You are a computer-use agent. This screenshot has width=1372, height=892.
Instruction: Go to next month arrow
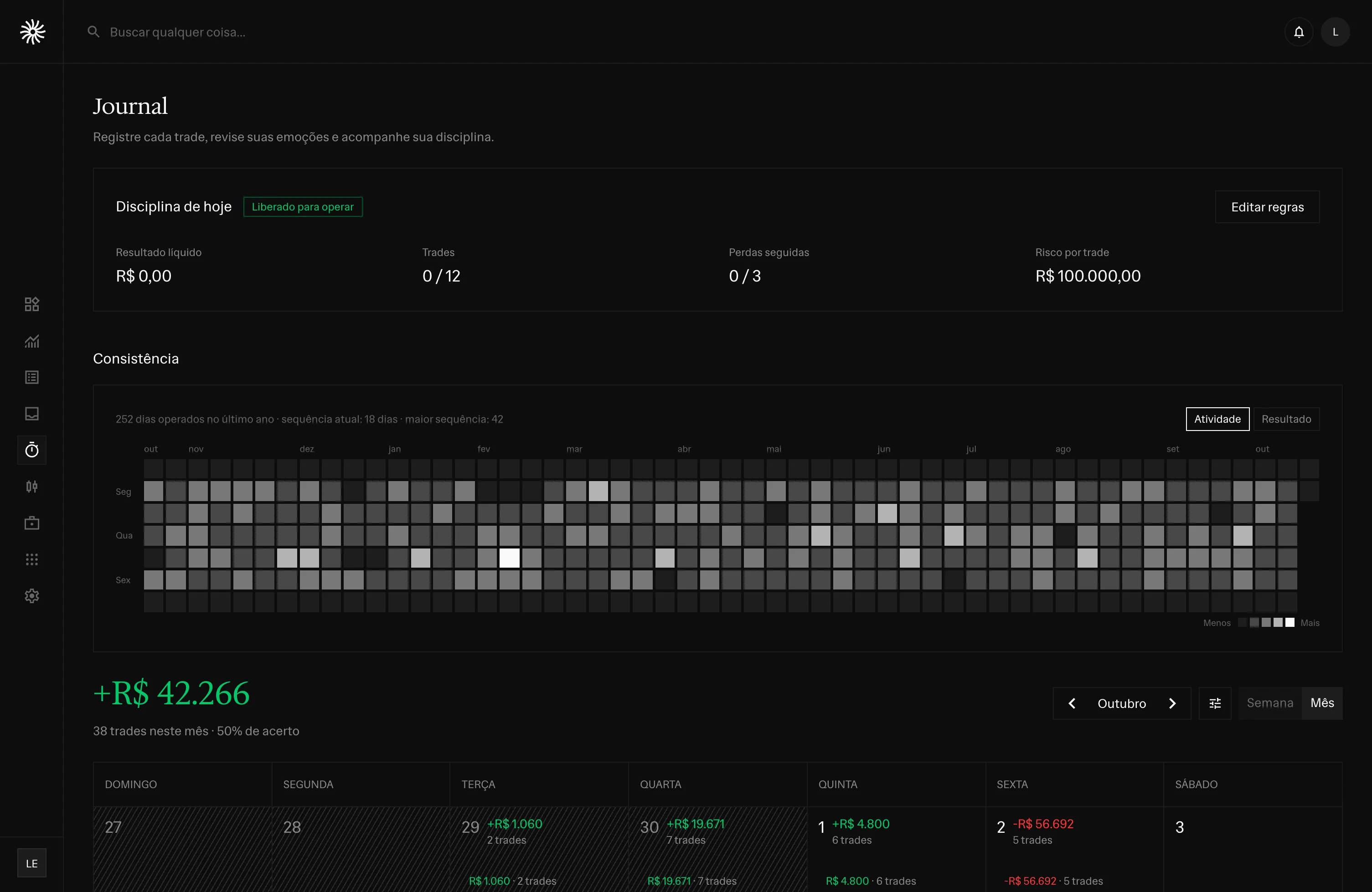pyautogui.click(x=1172, y=703)
